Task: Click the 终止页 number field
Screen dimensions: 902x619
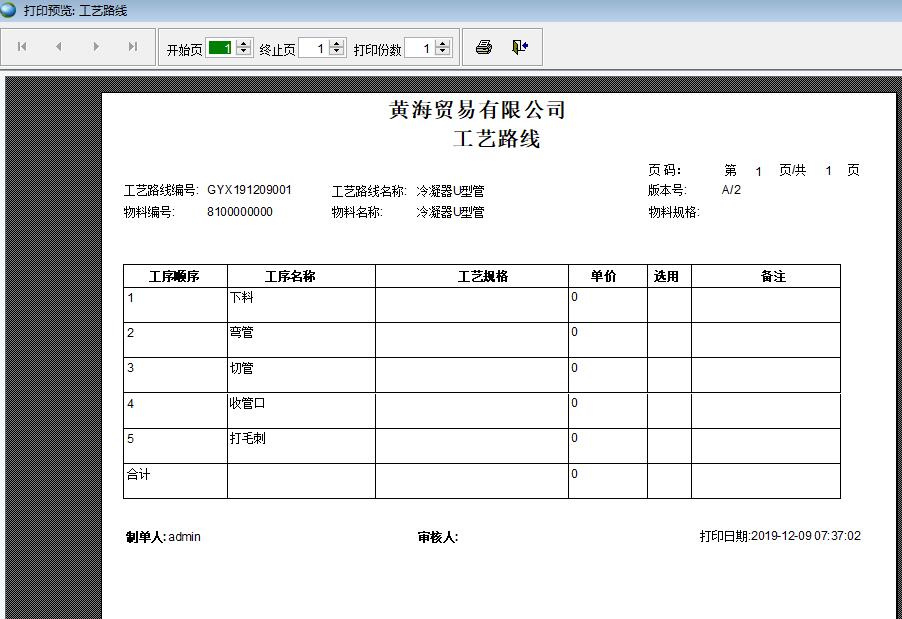Action: click(313, 48)
